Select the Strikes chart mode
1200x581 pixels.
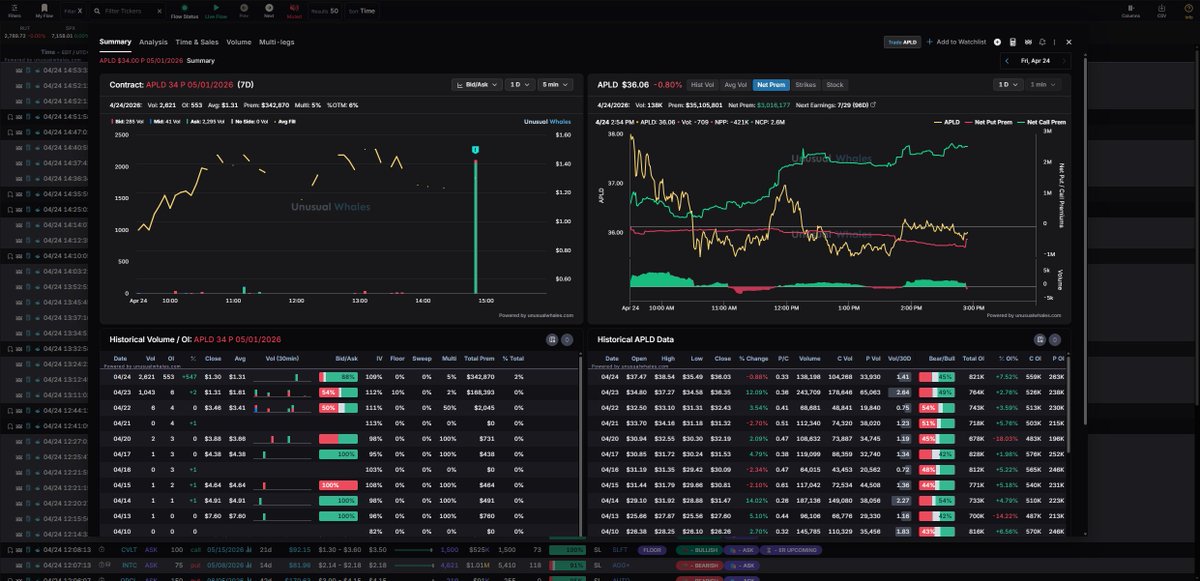pyautogui.click(x=806, y=85)
